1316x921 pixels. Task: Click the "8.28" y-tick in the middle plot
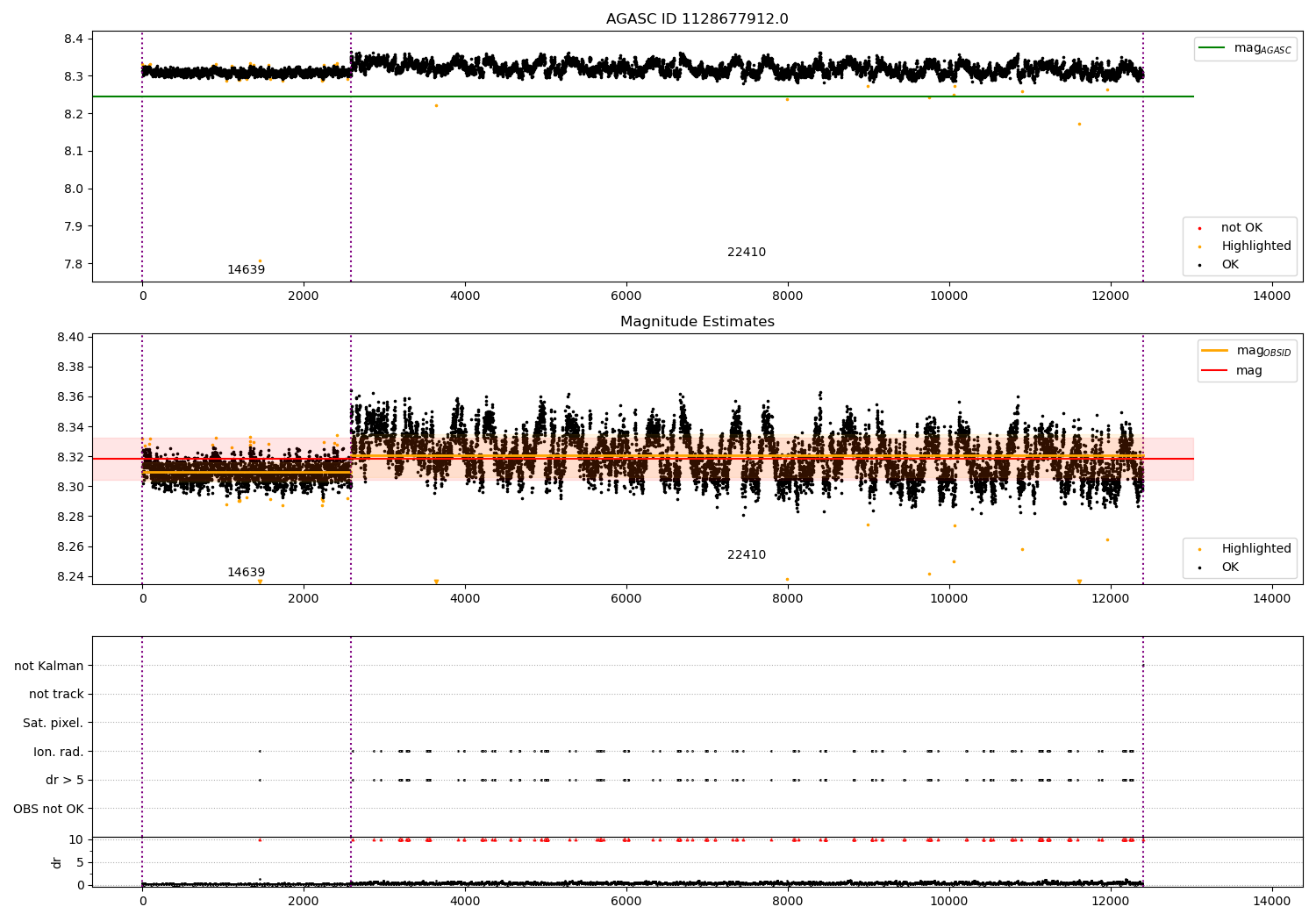70,517
